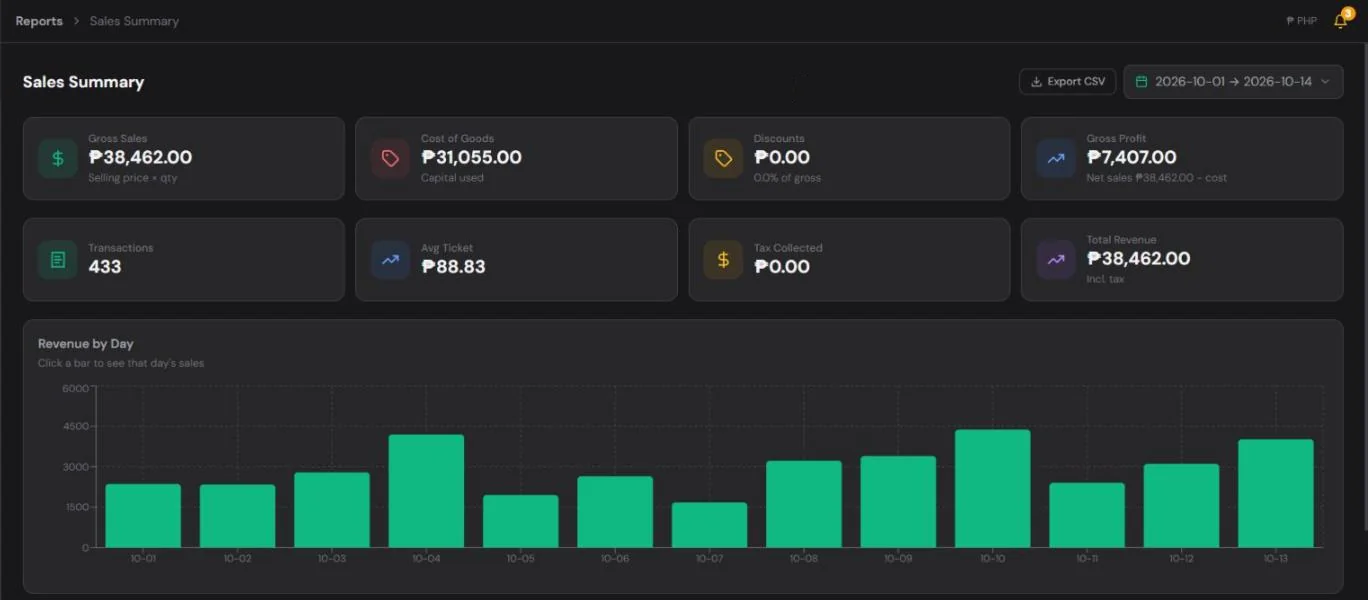This screenshot has height=600, width=1368.
Task: Click the notification bell icon
Action: pyautogui.click(x=1340, y=21)
